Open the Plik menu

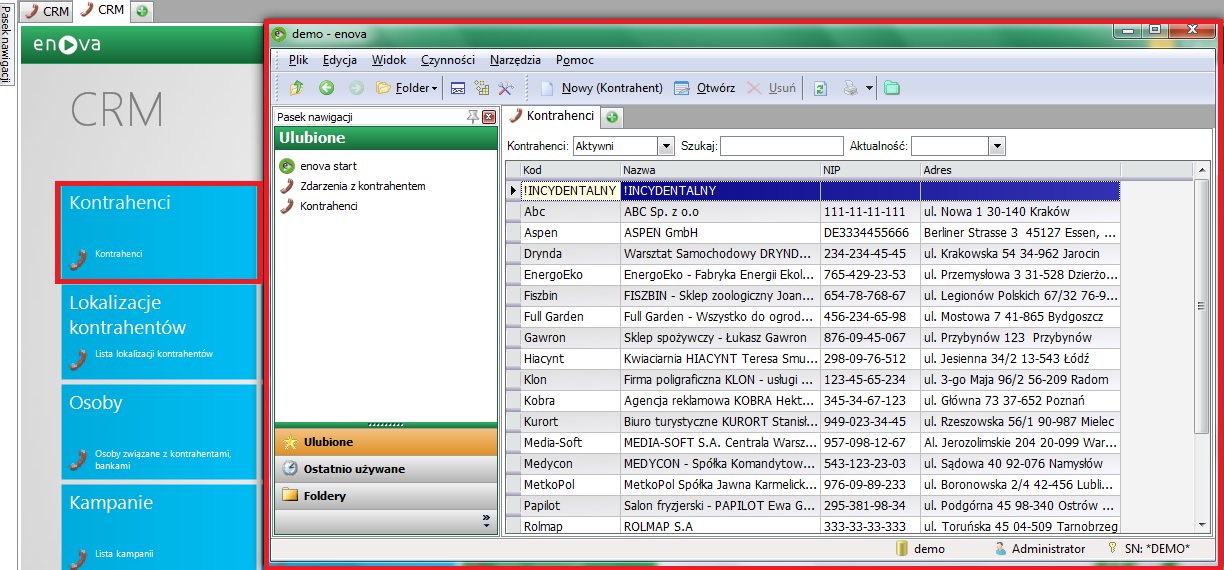coord(298,60)
